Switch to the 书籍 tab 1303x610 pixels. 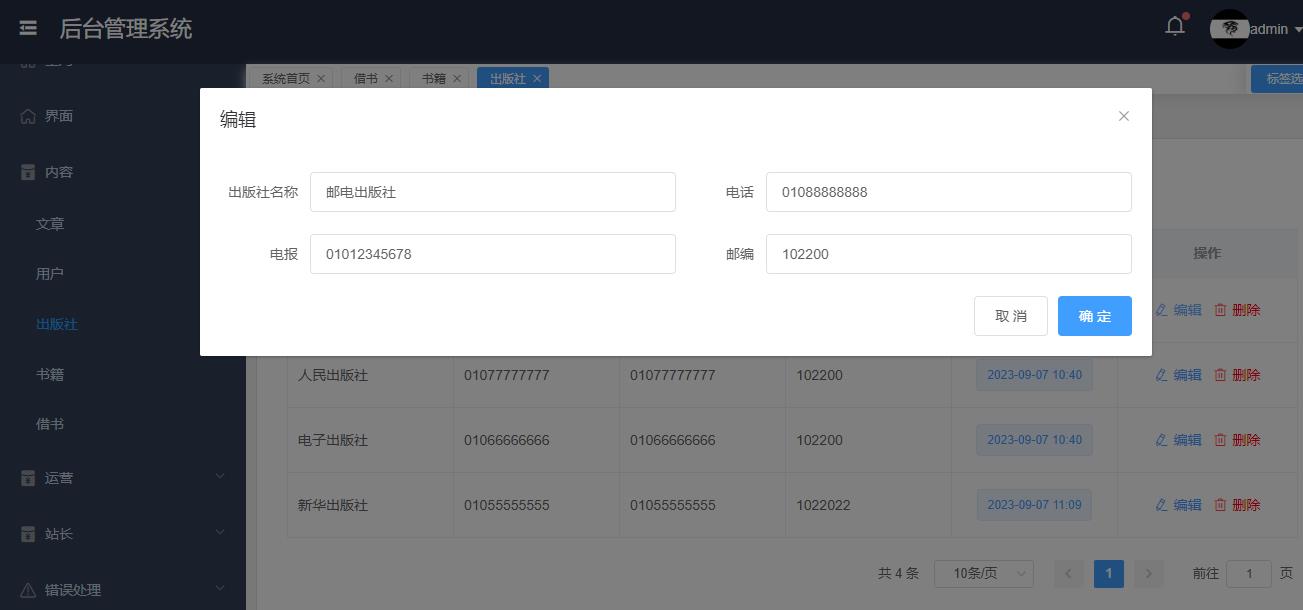[x=433, y=78]
